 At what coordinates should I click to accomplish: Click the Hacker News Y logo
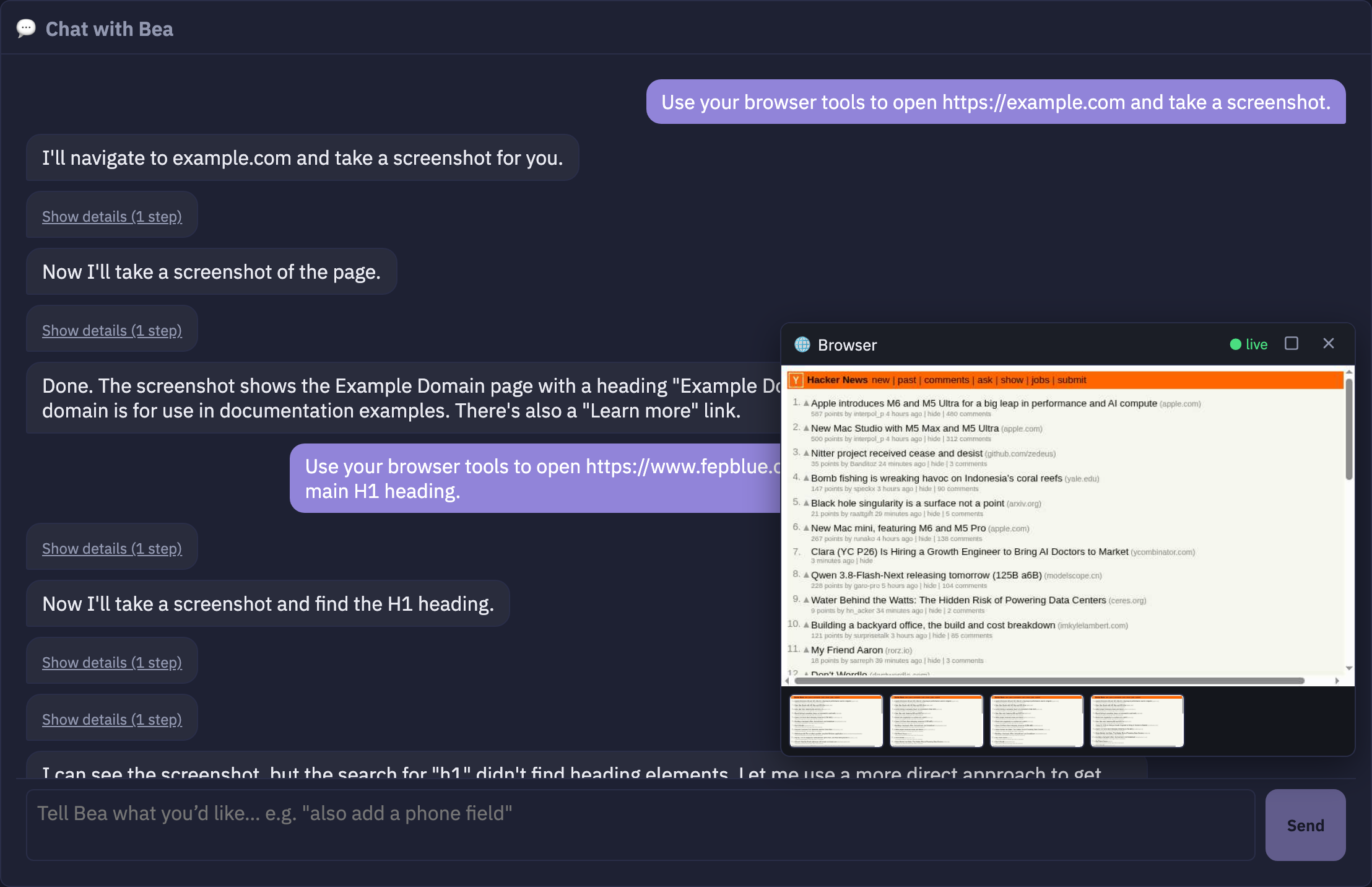(797, 380)
